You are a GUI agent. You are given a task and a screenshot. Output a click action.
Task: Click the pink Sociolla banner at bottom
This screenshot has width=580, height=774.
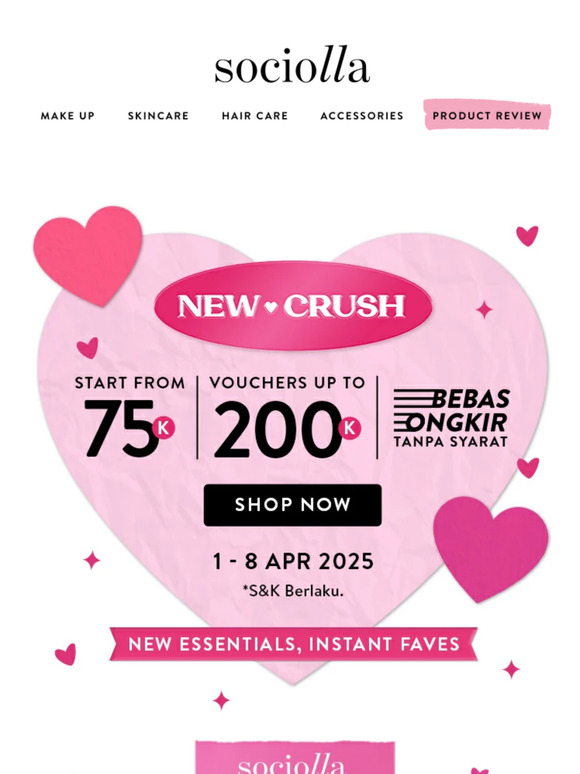(x=295, y=757)
